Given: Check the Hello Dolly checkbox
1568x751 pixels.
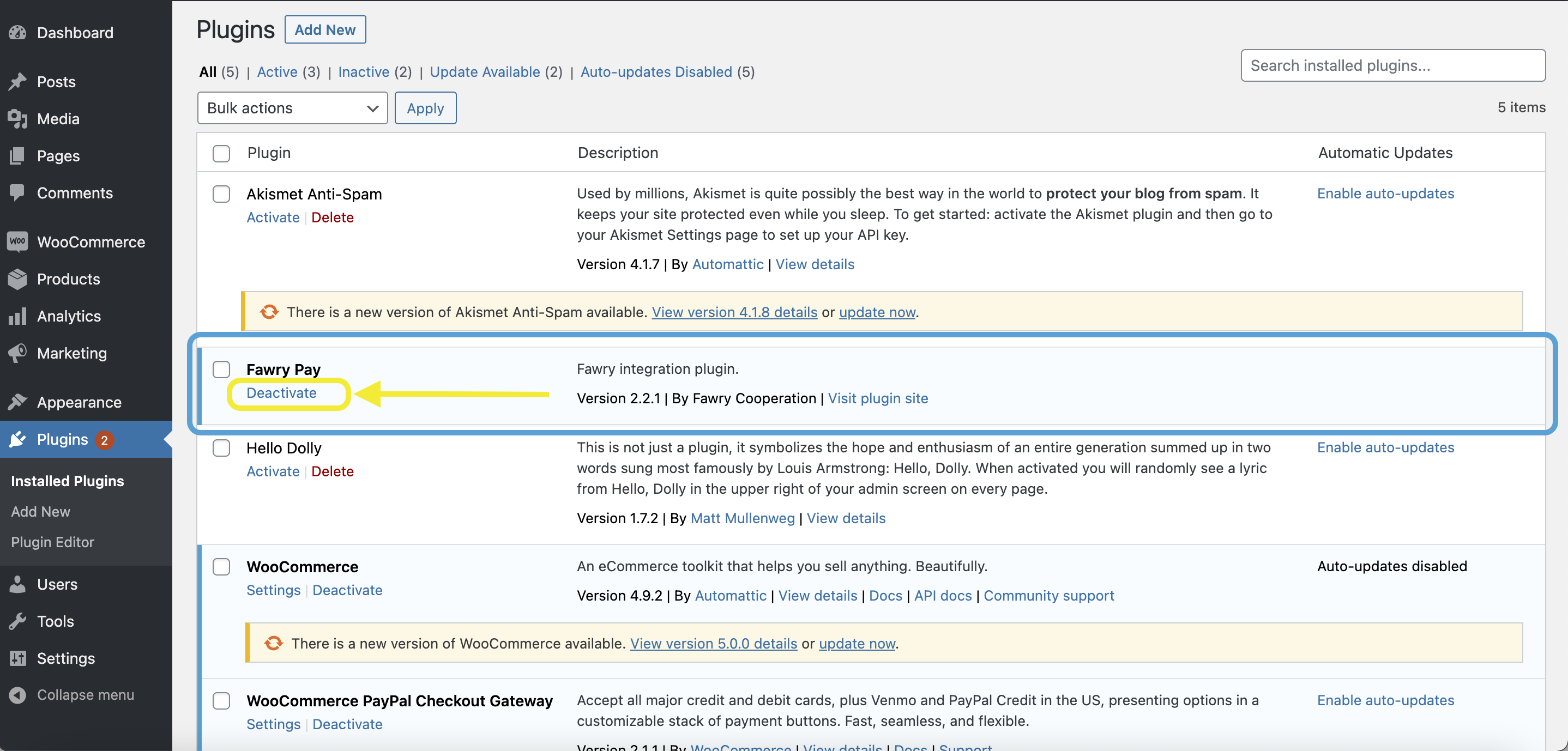Looking at the screenshot, I should point(221,448).
